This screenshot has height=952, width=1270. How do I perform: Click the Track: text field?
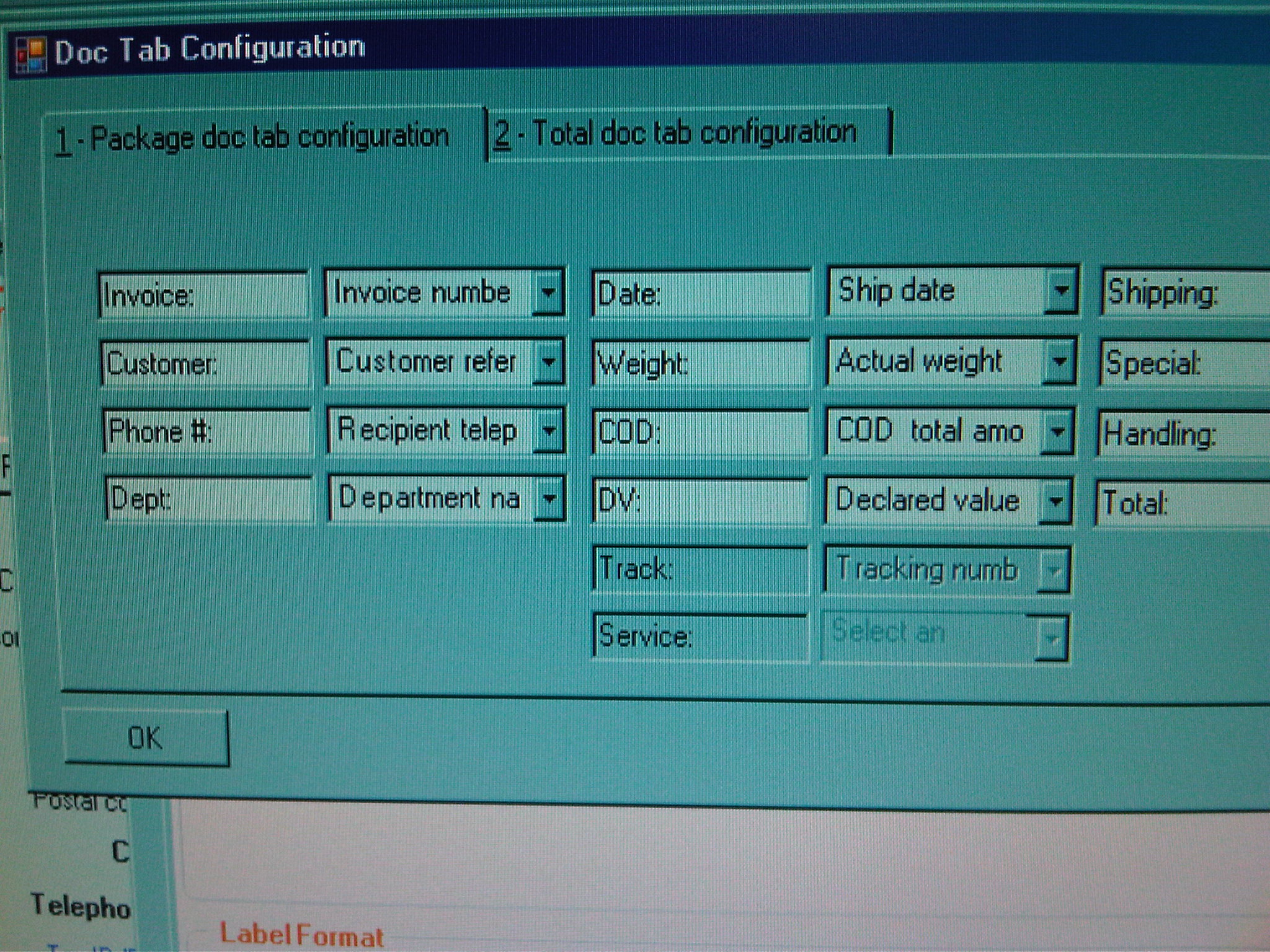coord(701,568)
